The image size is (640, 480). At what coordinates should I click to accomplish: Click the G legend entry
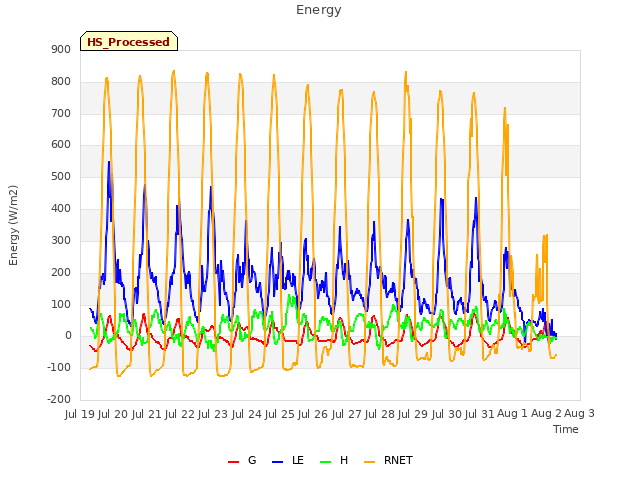(x=242, y=460)
